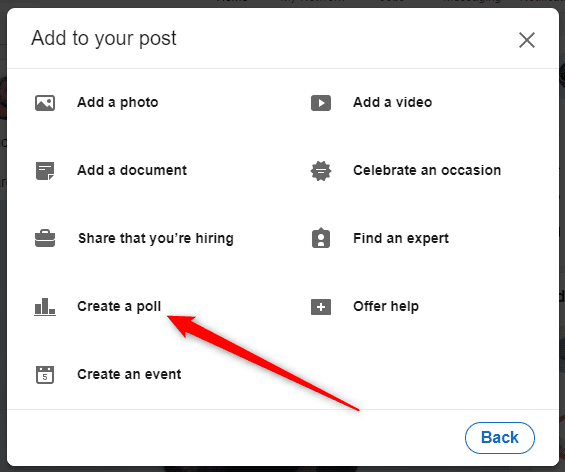Screen dimensions: 565x472
Task: Choose Create an event
Action: [x=129, y=374]
